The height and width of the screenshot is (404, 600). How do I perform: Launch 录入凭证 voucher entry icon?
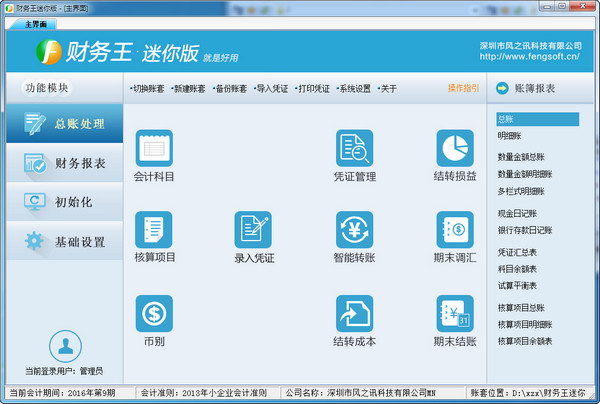253,230
